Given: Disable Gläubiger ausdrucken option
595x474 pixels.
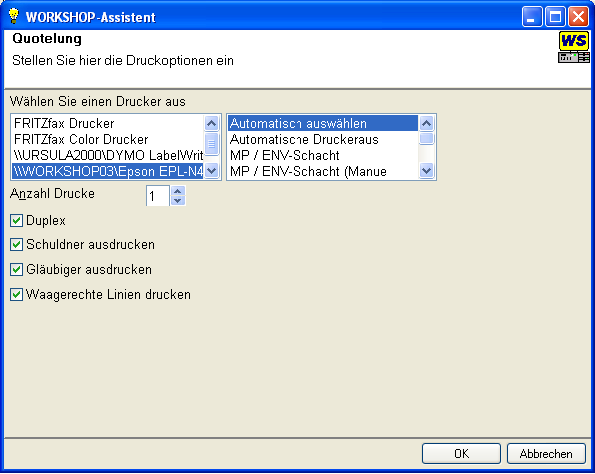Looking at the screenshot, I should (16, 269).
